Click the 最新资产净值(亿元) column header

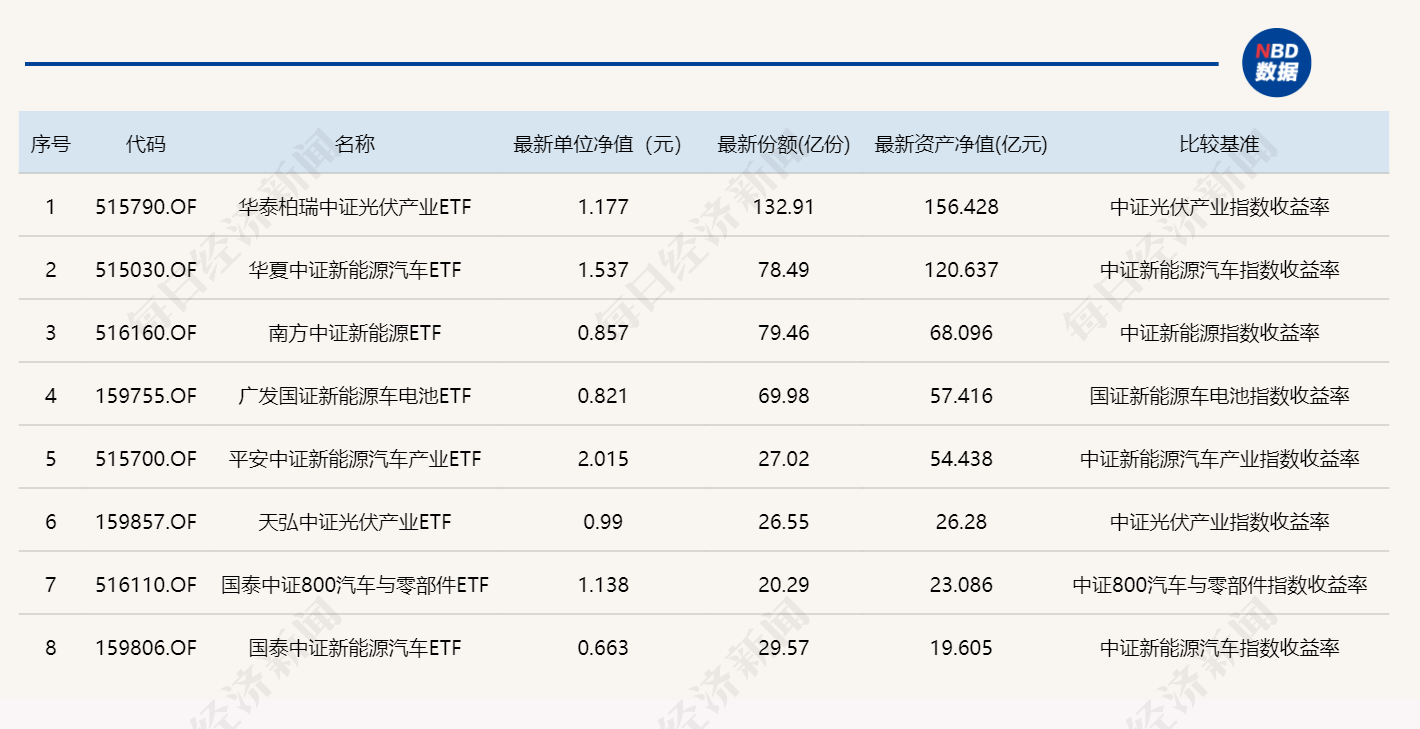click(961, 144)
